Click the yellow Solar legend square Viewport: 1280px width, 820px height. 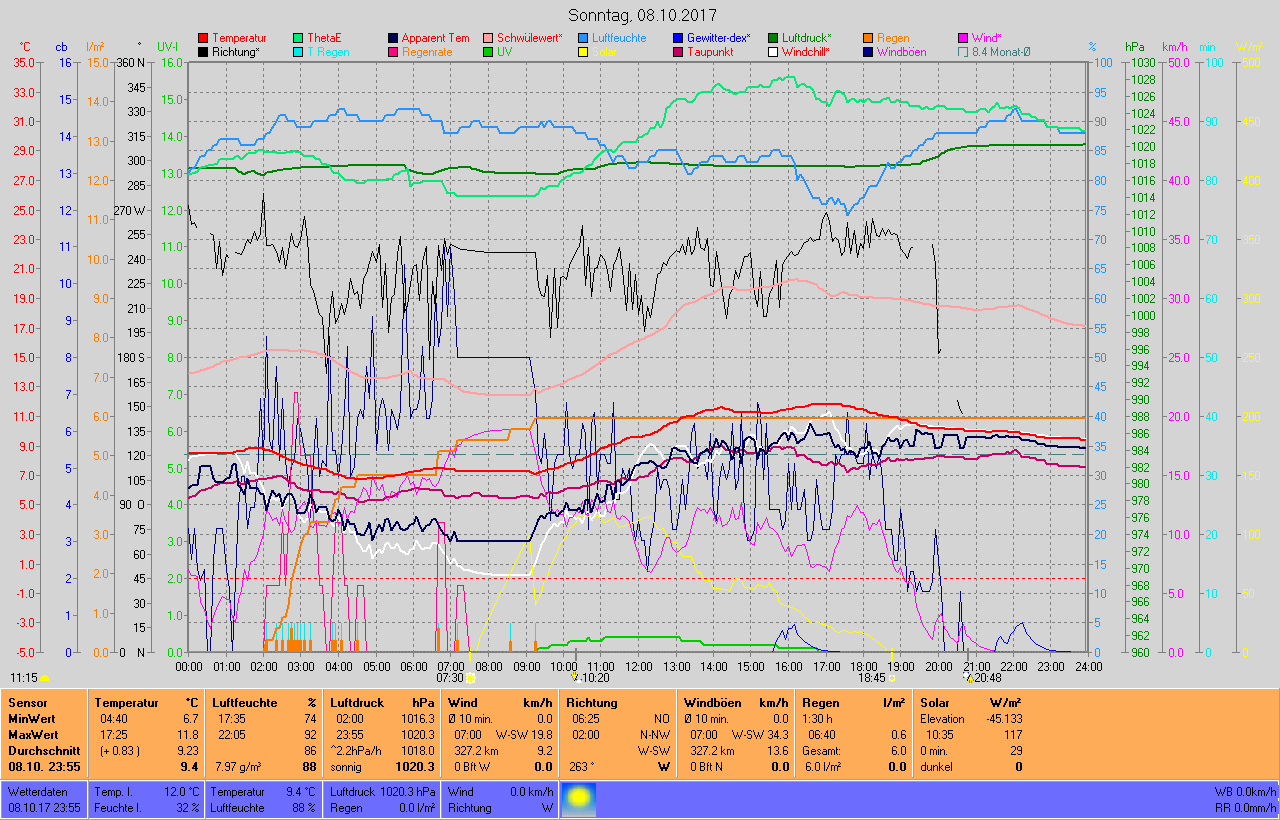pyautogui.click(x=584, y=52)
